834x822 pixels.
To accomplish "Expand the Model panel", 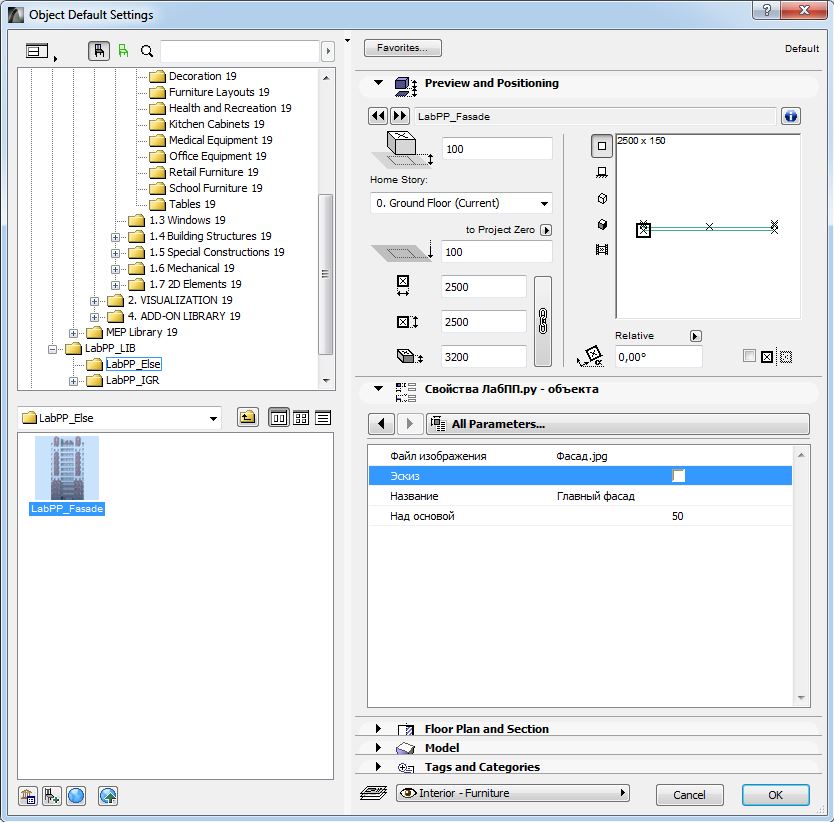I will tap(378, 748).
